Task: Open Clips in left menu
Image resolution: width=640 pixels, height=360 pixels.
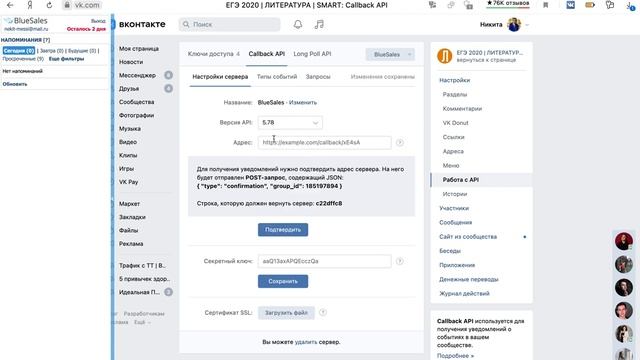Action: (x=128, y=156)
